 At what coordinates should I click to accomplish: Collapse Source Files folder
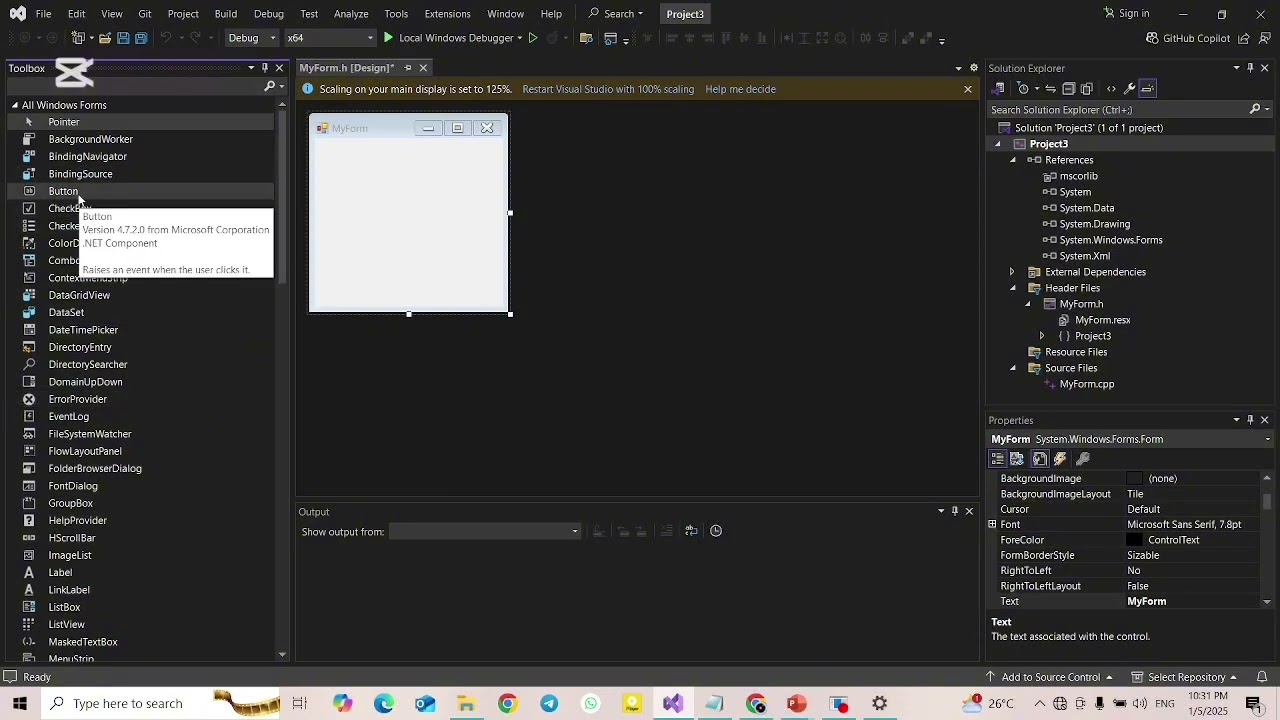click(x=1012, y=368)
